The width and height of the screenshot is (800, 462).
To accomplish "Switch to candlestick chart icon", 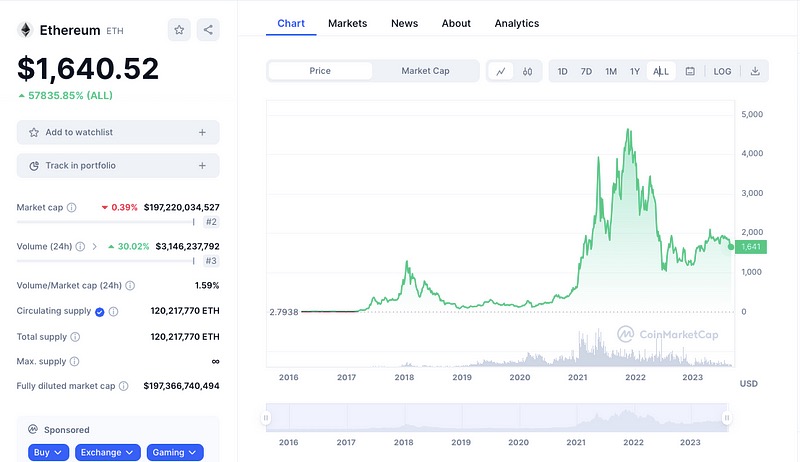I will pos(527,71).
